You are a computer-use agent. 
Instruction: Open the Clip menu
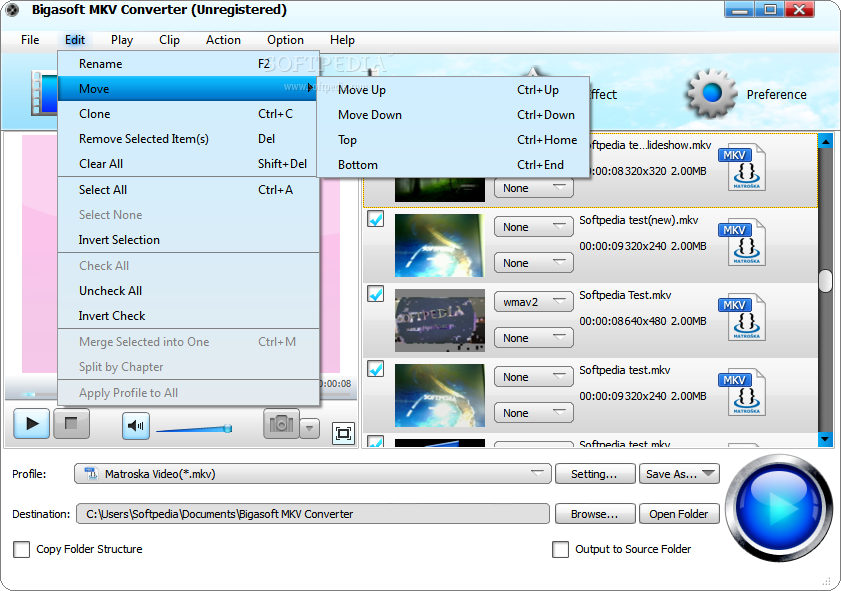click(169, 40)
